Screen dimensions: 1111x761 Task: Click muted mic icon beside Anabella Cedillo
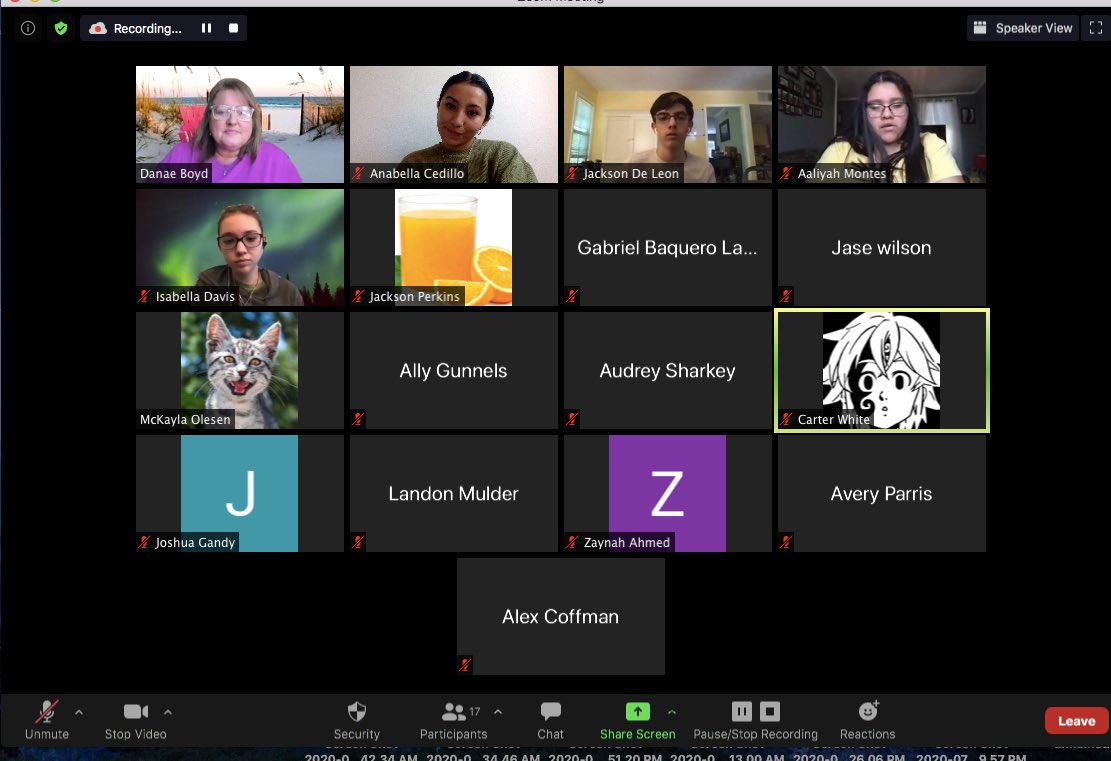coord(359,173)
